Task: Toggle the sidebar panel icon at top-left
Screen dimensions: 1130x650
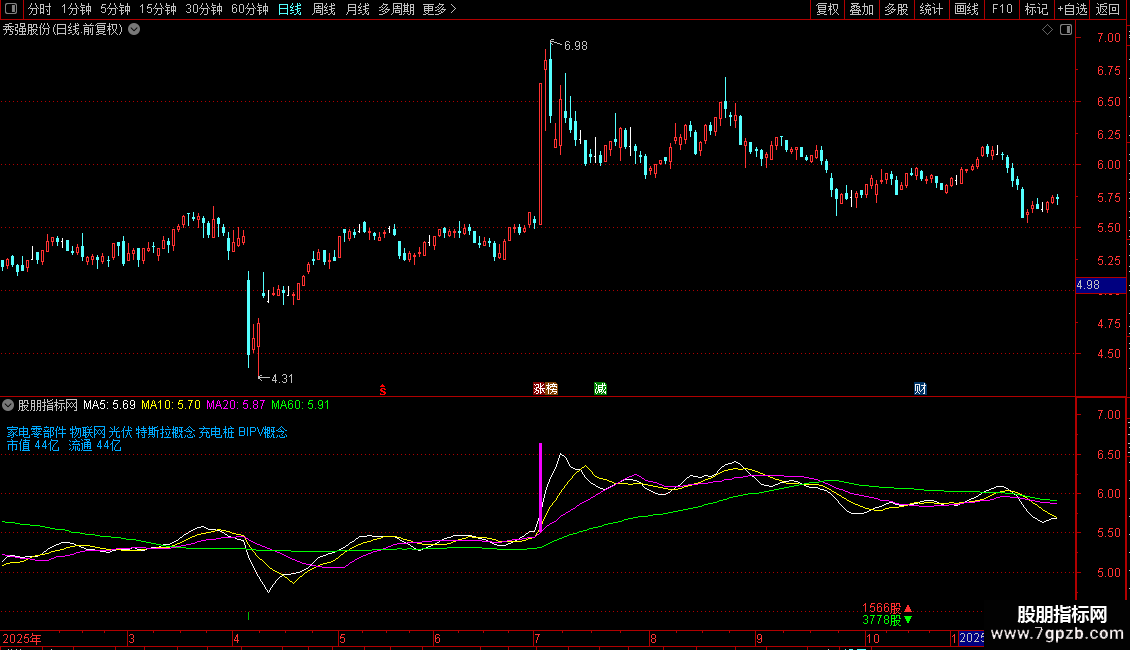Action: (x=11, y=9)
